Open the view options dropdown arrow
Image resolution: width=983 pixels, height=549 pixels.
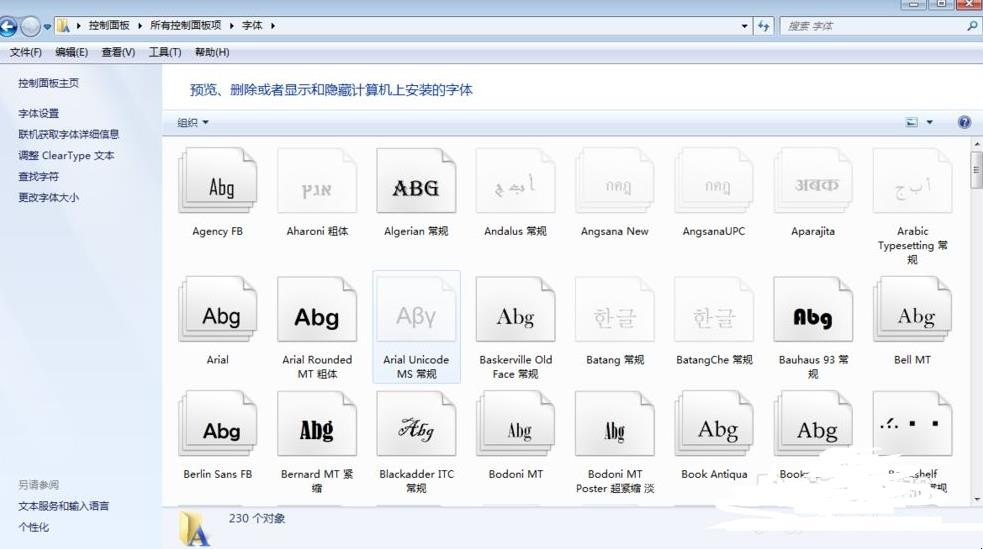(x=929, y=123)
